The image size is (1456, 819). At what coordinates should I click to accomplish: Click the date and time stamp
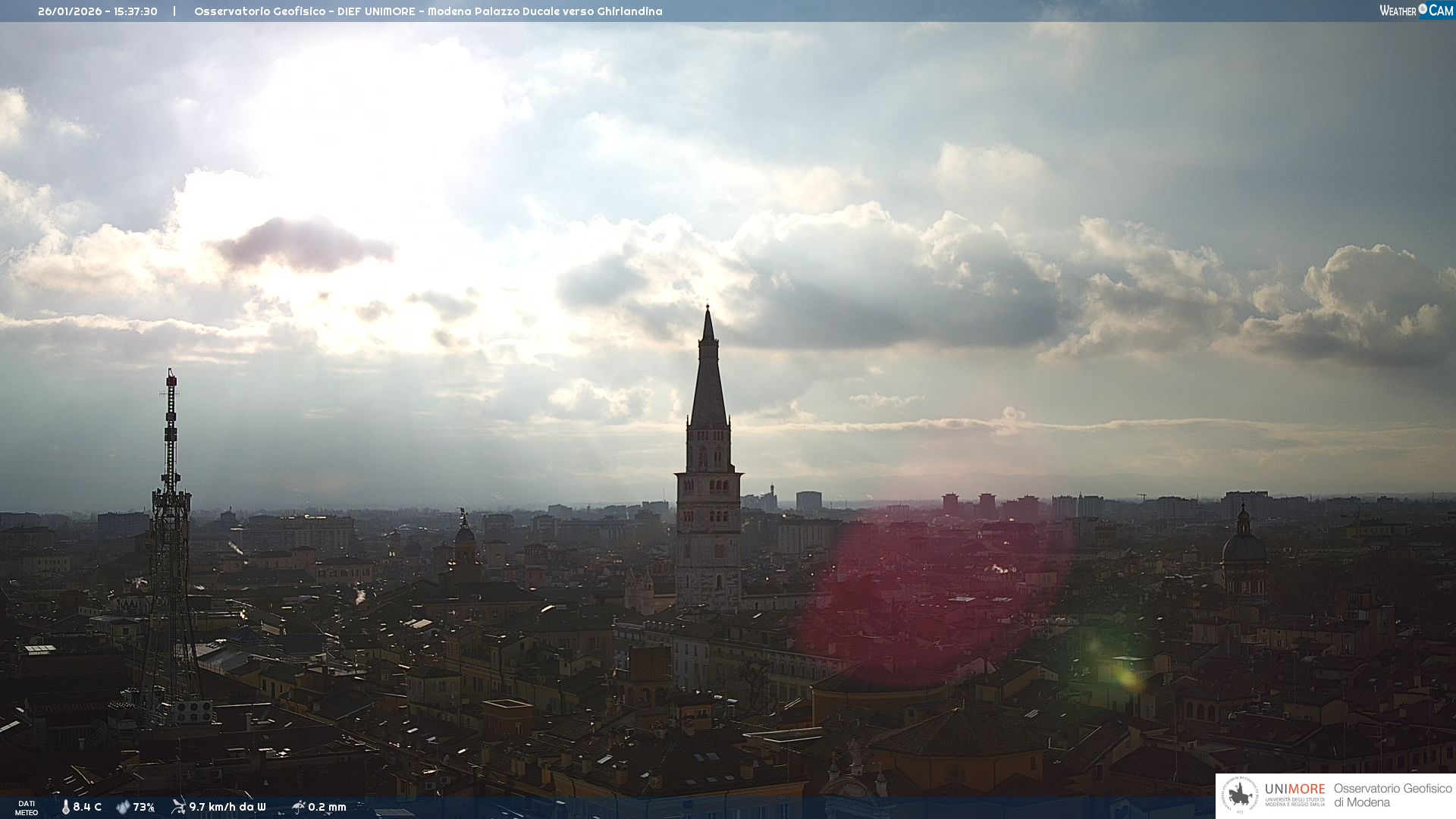coord(98,11)
